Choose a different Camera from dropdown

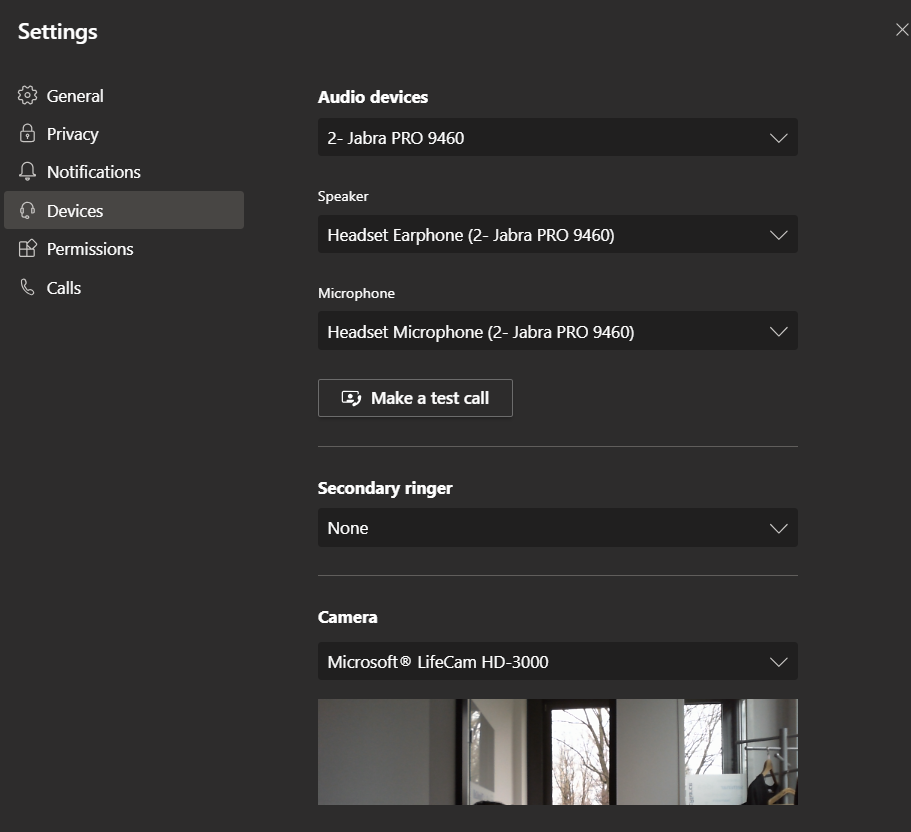coord(557,662)
